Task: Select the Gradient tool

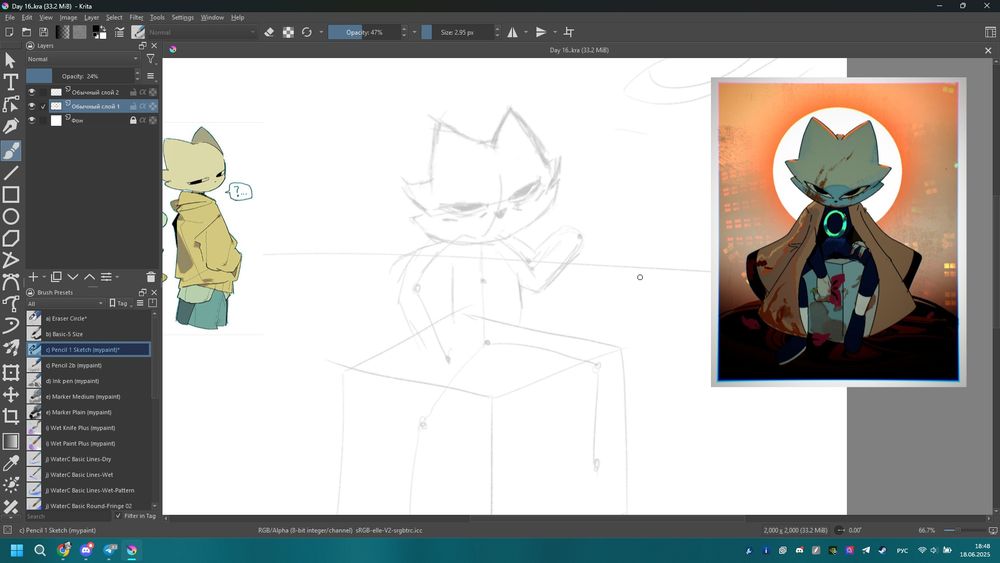Action: click(10, 441)
